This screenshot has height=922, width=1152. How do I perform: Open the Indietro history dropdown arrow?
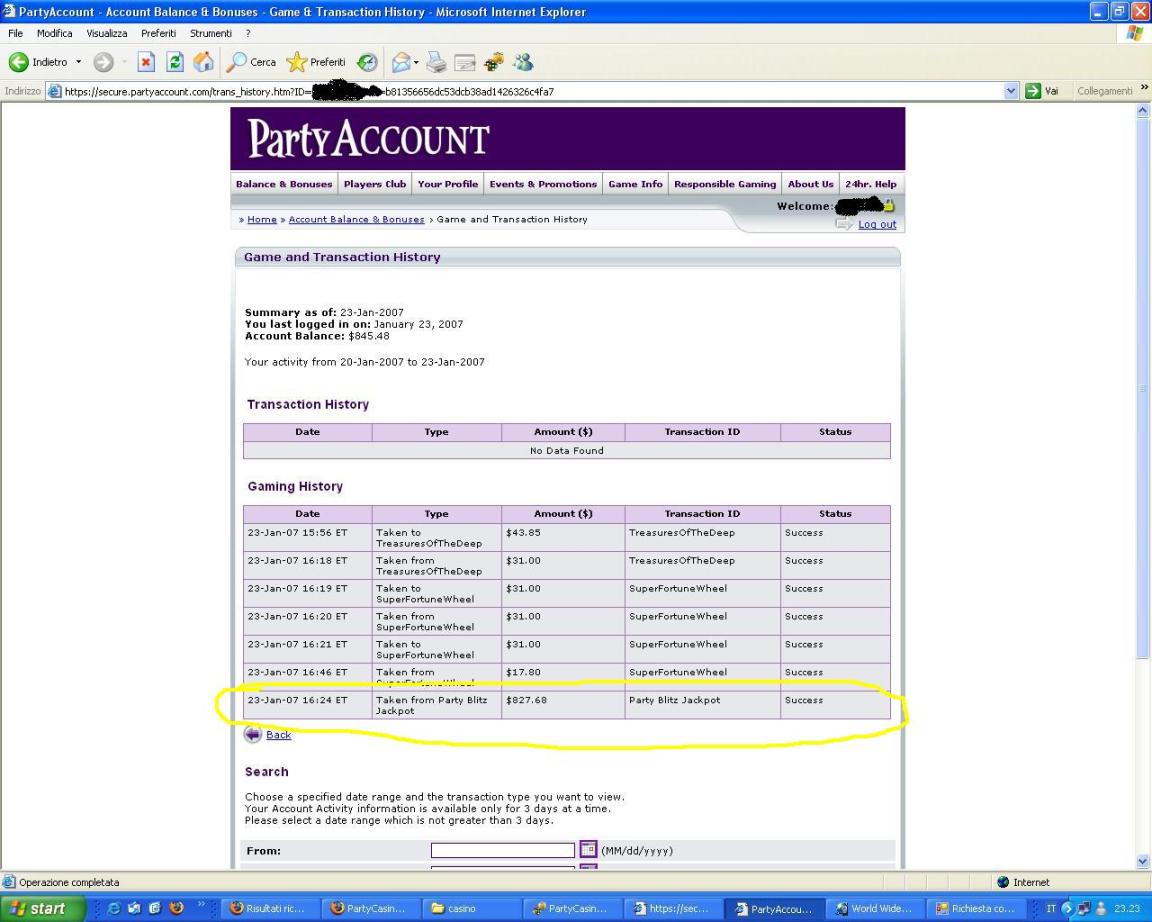79,62
